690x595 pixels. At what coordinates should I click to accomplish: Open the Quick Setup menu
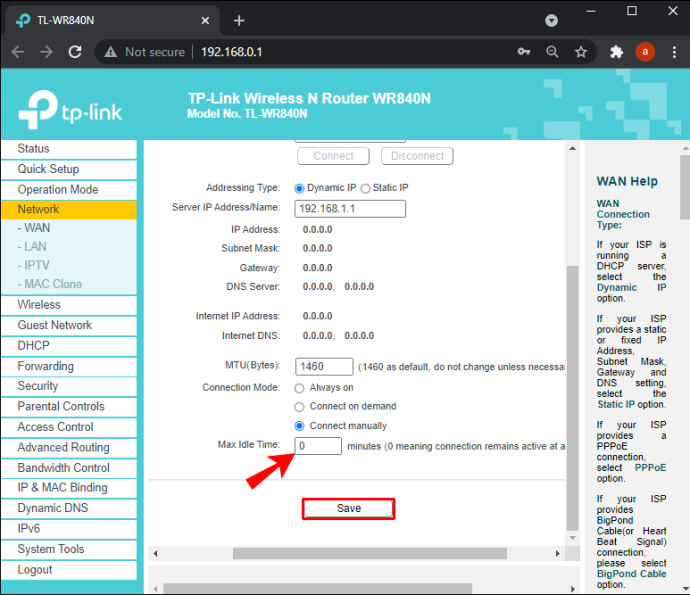(69, 169)
